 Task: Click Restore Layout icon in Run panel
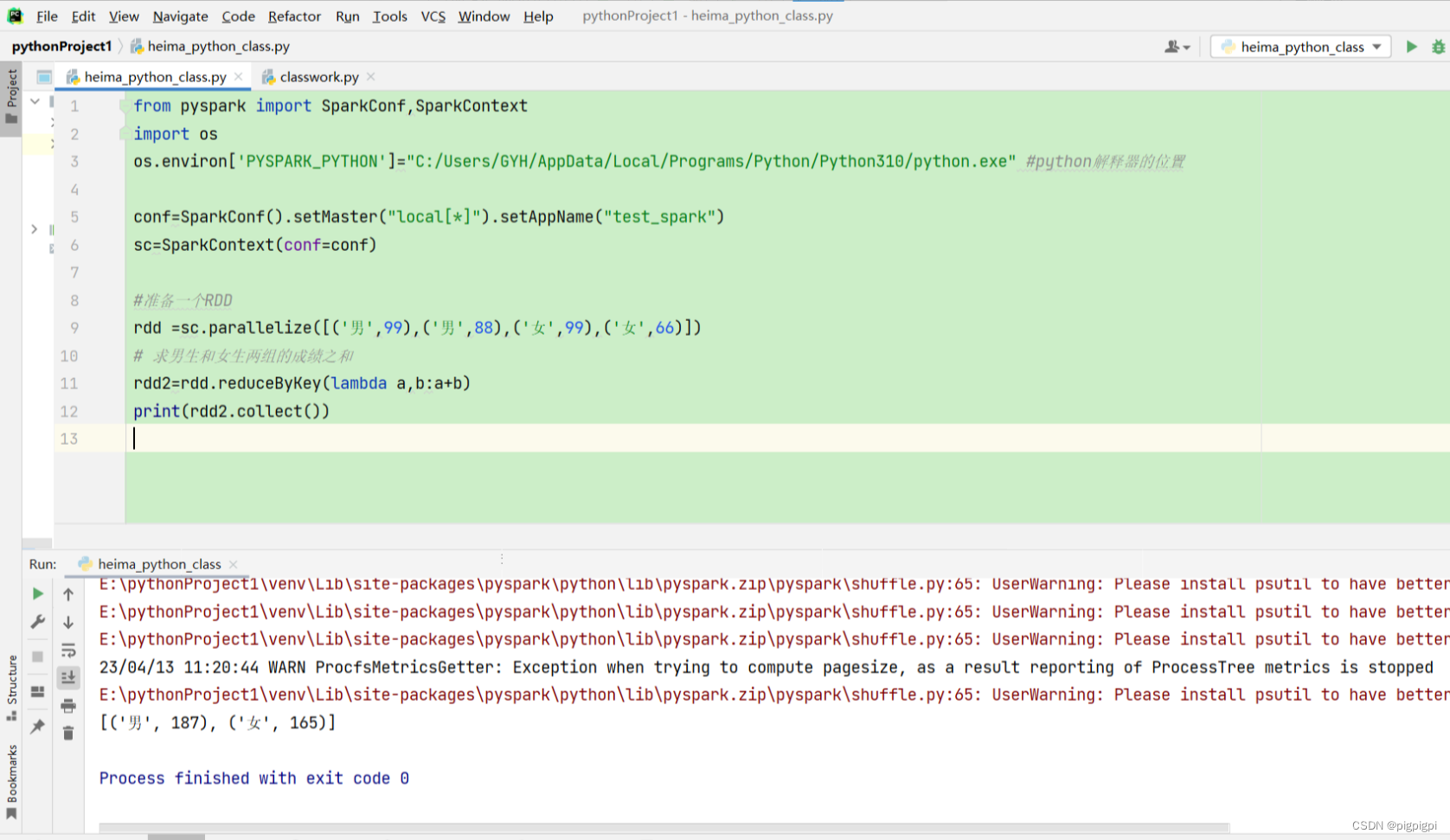coord(37,691)
